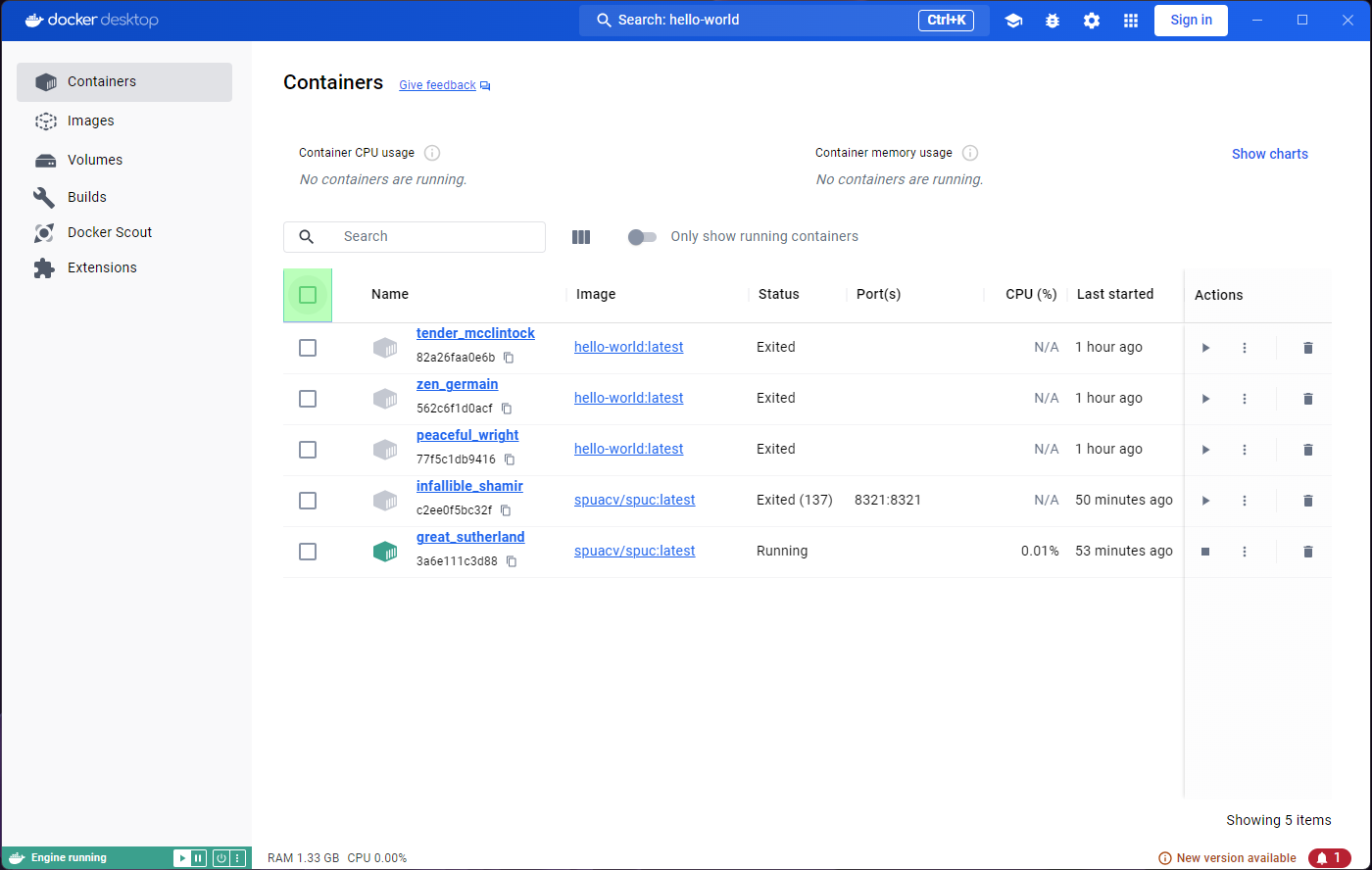Resume Docker engine with play icon
This screenshot has height=870, width=1372.
pyautogui.click(x=182, y=858)
